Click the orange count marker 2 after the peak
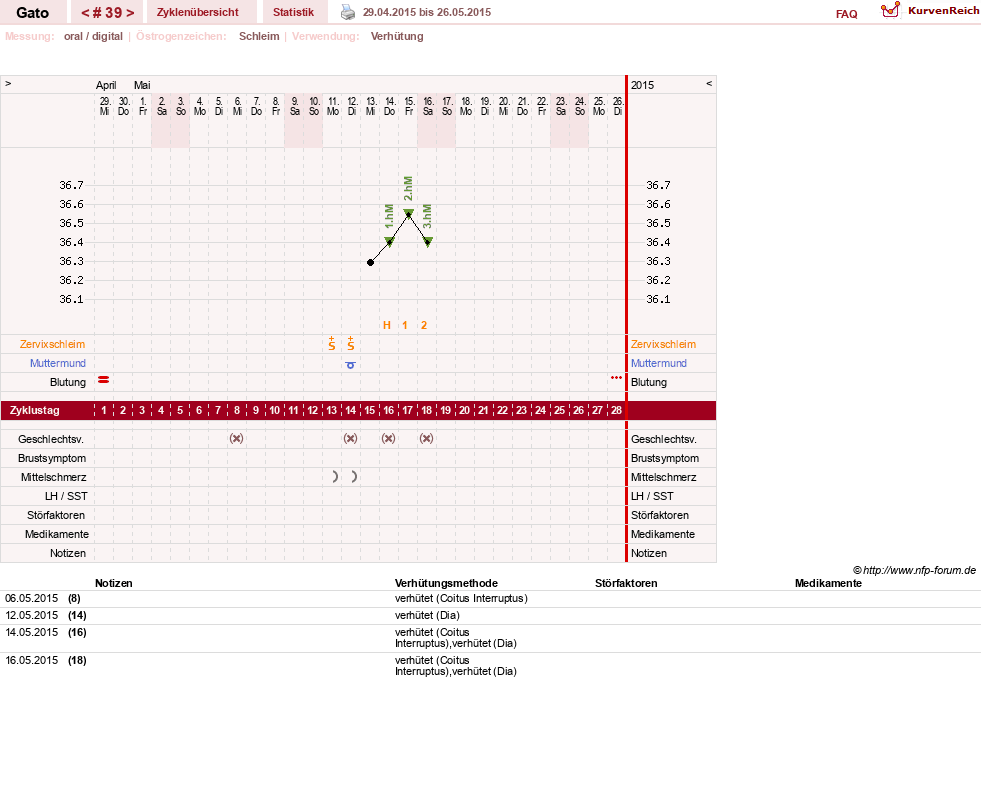The width and height of the screenshot is (981, 792). pos(424,325)
